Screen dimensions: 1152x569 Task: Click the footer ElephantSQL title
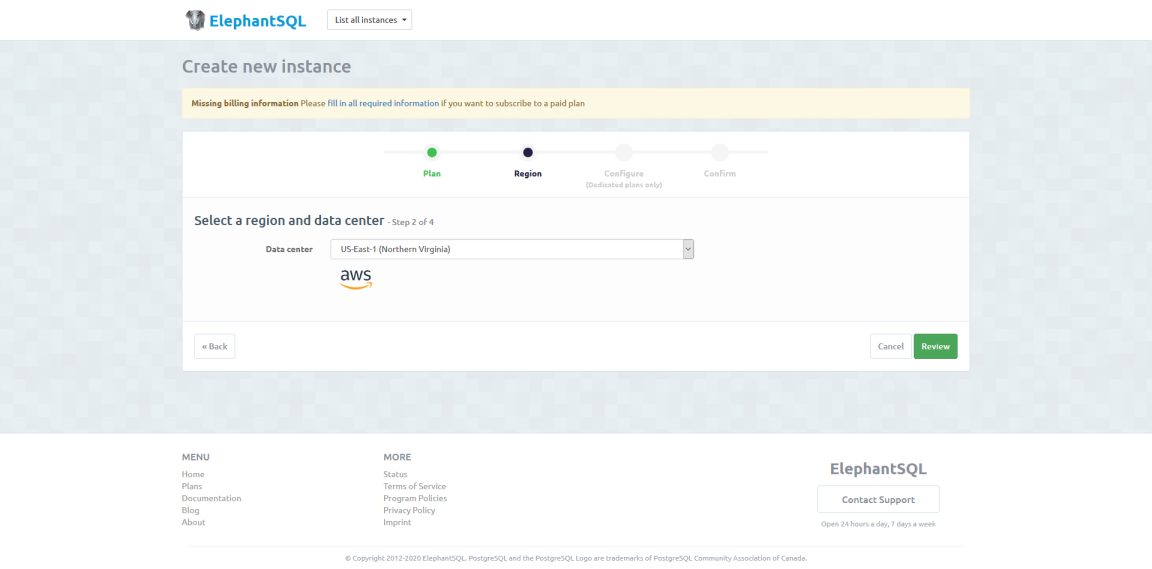tap(878, 469)
